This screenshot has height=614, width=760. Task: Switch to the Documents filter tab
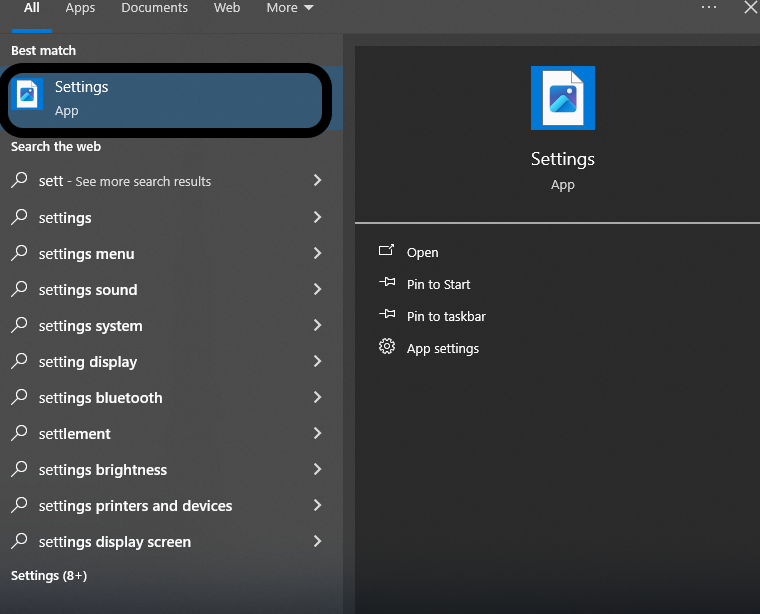[x=154, y=8]
